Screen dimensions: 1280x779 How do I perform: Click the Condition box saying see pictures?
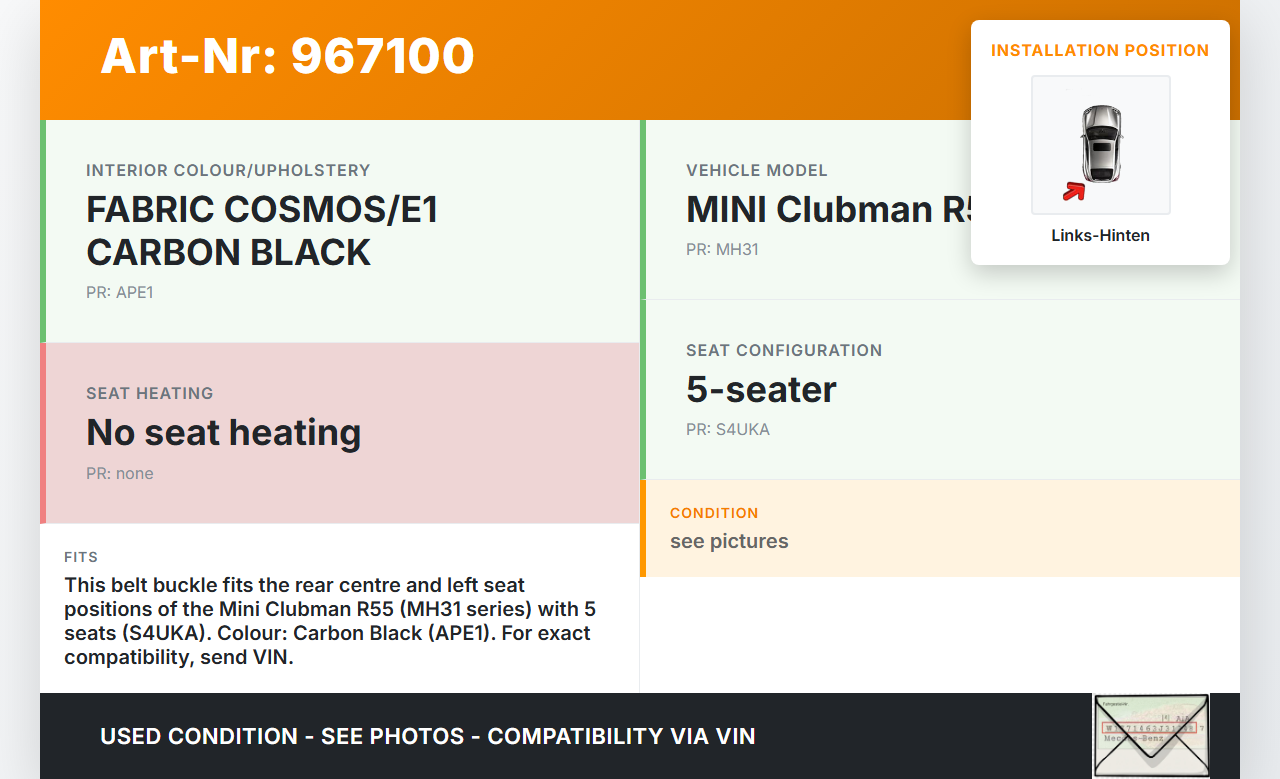point(940,528)
